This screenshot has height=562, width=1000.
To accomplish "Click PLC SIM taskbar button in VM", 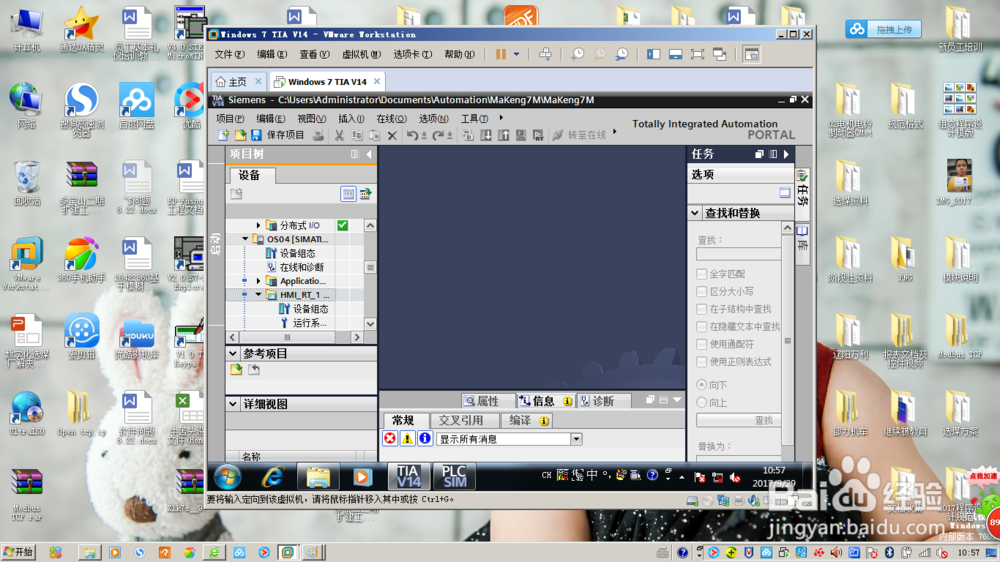I will point(454,477).
